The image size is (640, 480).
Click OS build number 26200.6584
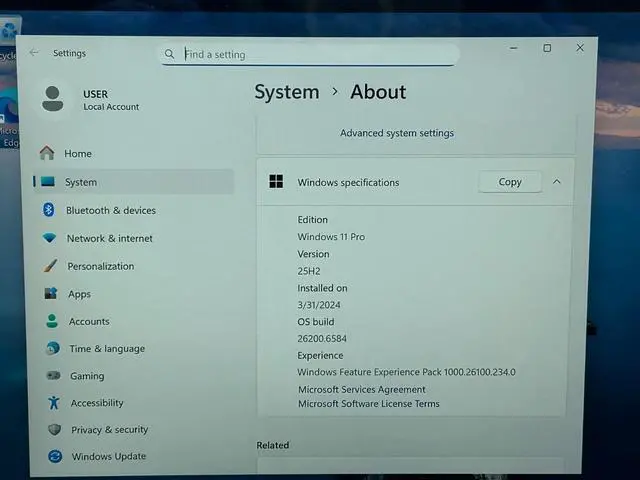coord(322,338)
